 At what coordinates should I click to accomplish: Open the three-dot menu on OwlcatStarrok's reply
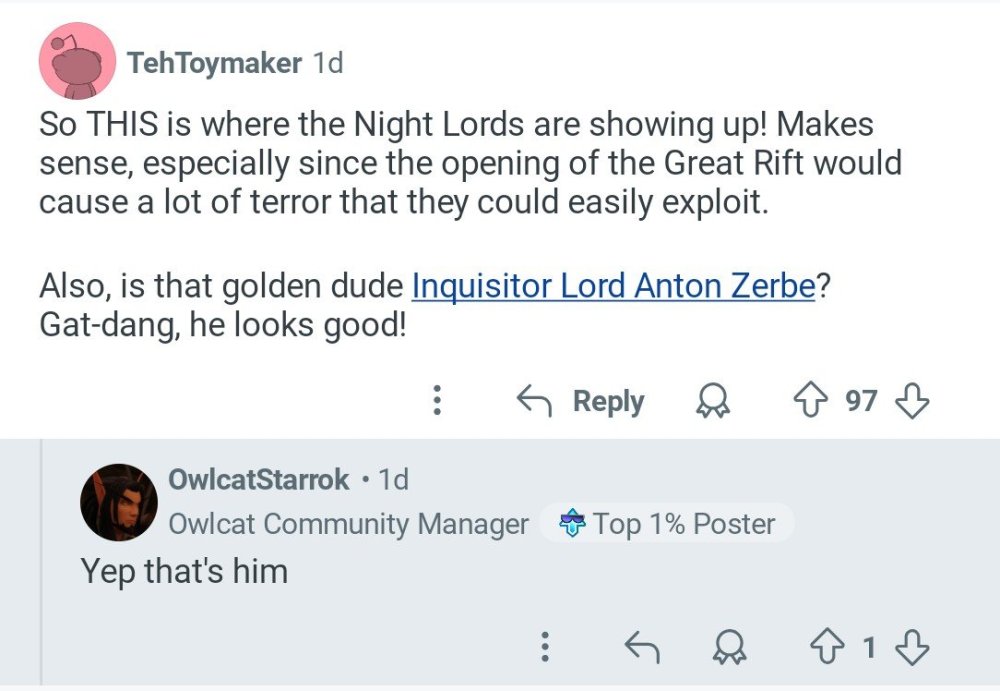click(x=545, y=648)
